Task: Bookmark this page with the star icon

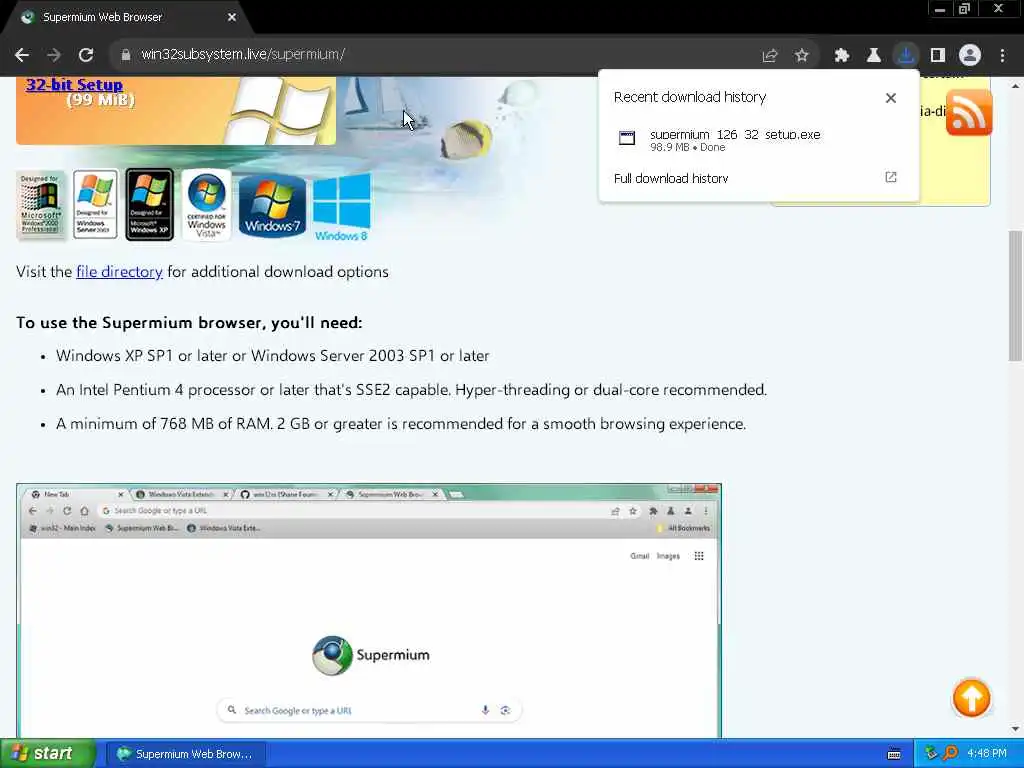Action: [x=802, y=56]
